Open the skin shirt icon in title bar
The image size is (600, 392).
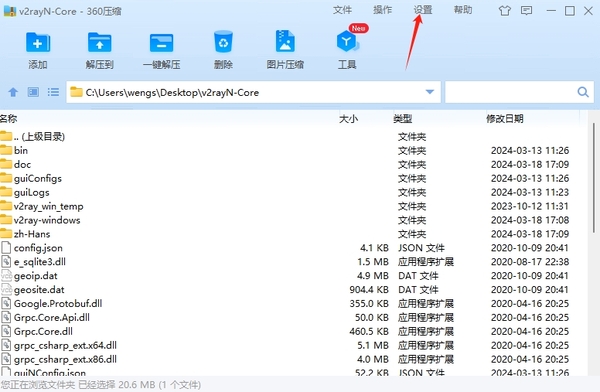coord(505,11)
